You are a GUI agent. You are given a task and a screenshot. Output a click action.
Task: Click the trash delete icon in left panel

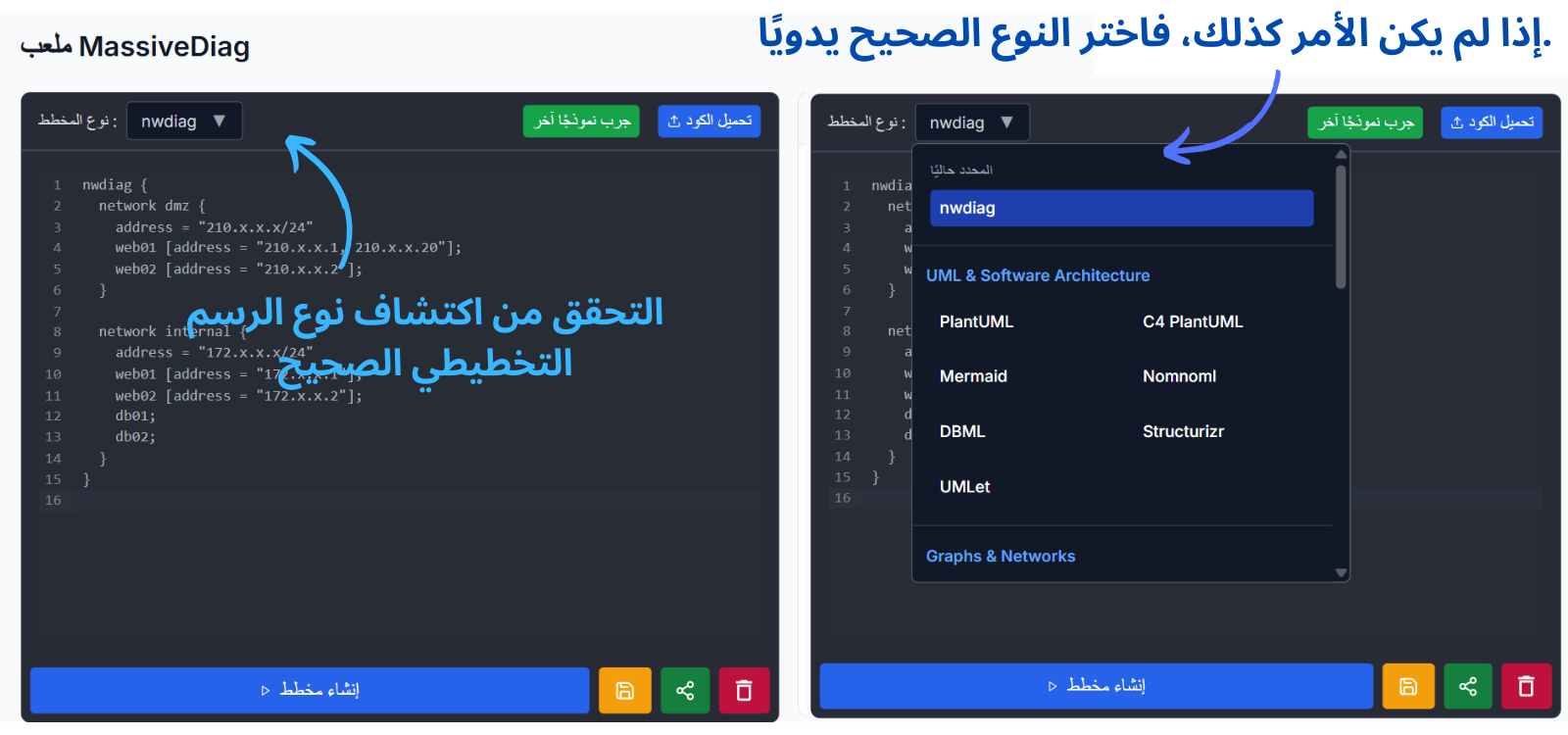point(744,691)
